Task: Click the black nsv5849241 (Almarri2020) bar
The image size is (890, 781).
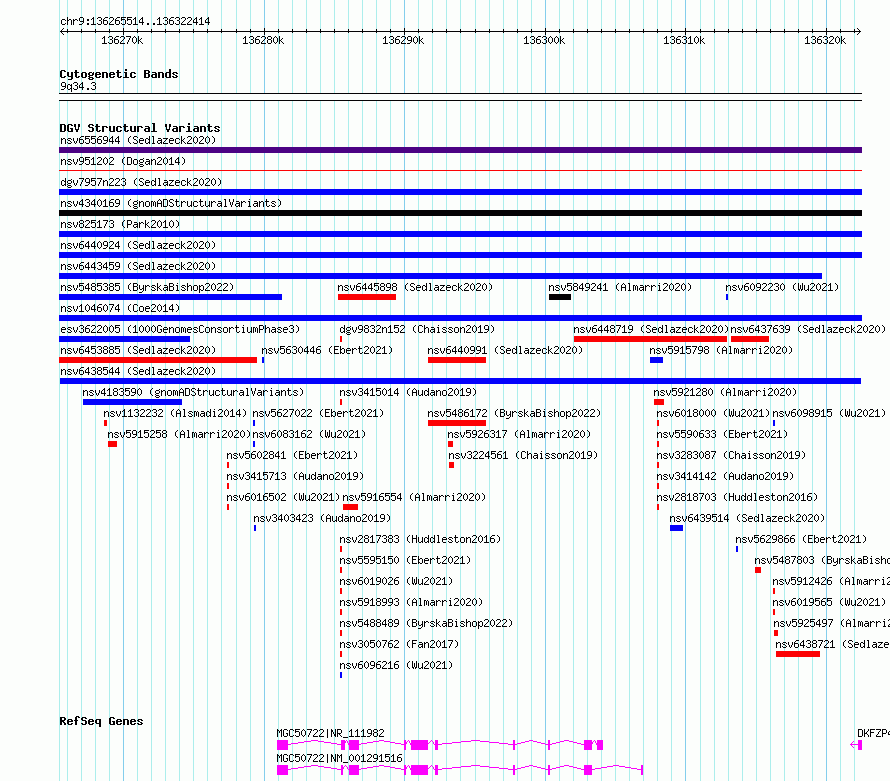Action: pos(560,297)
